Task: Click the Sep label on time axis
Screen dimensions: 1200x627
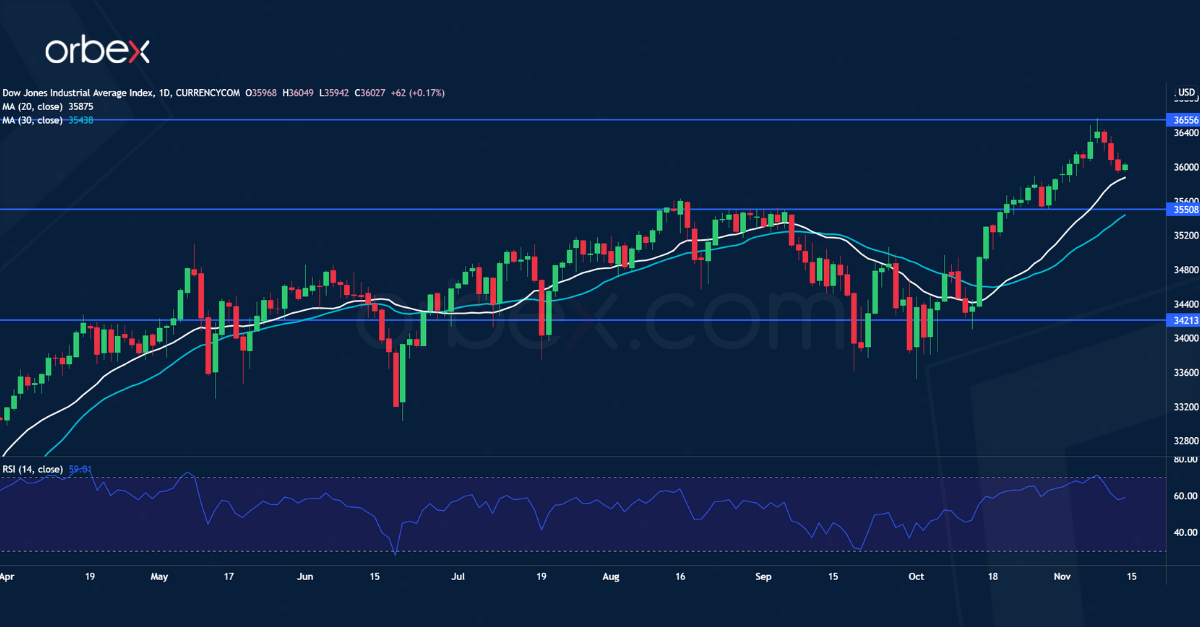Action: (764, 577)
